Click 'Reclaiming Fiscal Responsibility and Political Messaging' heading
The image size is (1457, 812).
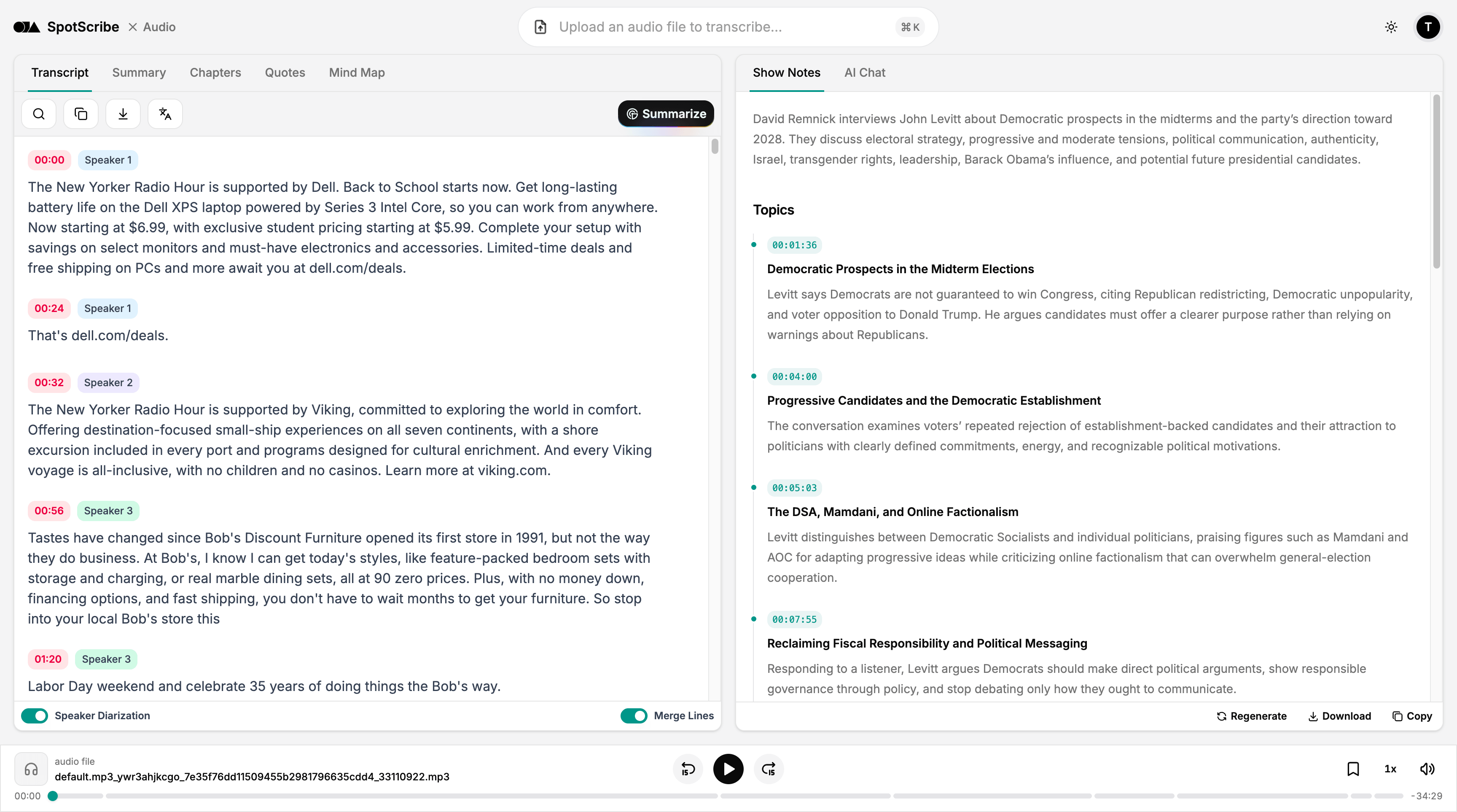pyautogui.click(x=927, y=643)
